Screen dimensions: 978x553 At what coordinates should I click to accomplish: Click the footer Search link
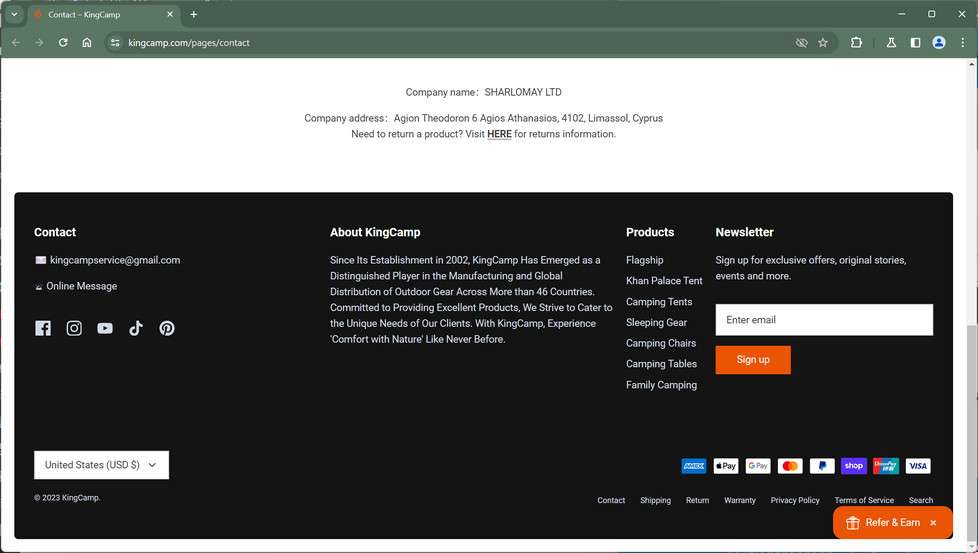[x=921, y=500]
